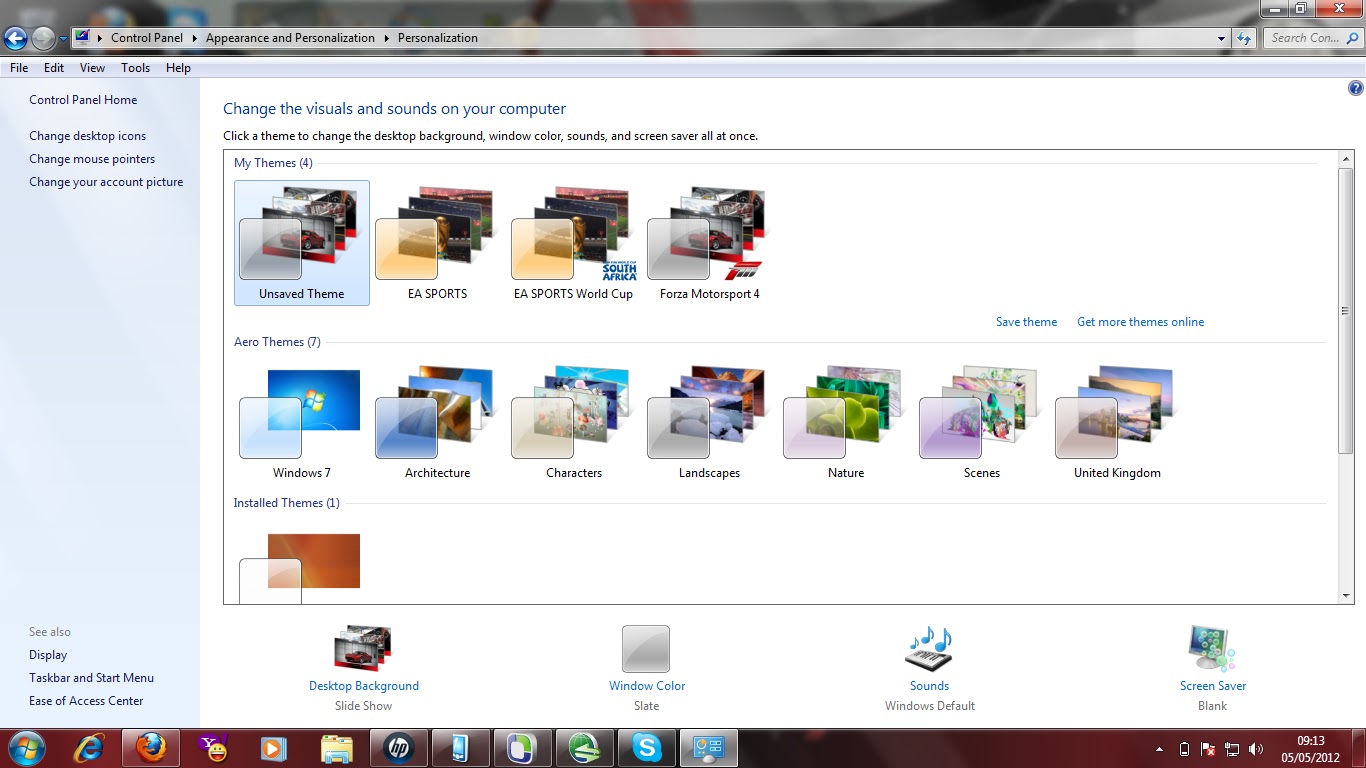Open the Display link under See also
Image resolution: width=1366 pixels, height=768 pixels.
point(48,655)
